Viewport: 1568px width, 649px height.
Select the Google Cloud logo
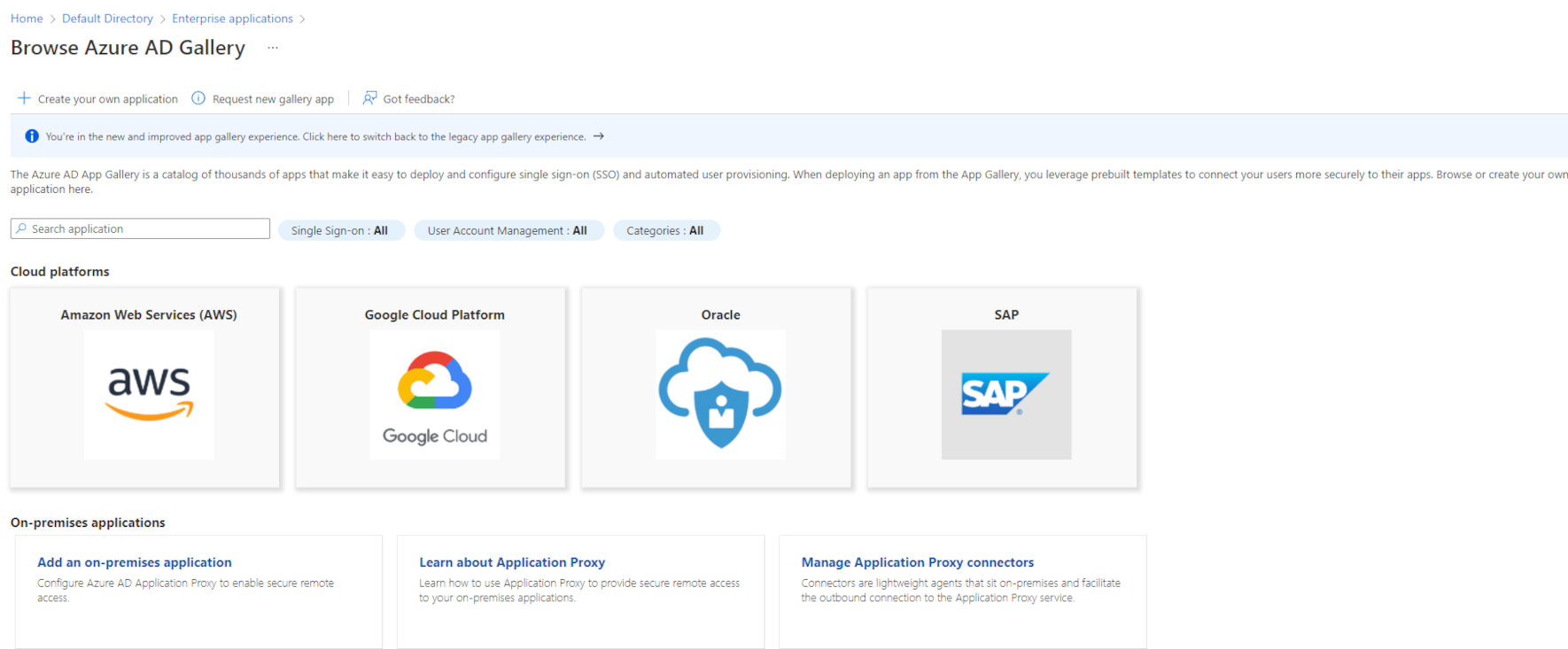[x=434, y=394]
